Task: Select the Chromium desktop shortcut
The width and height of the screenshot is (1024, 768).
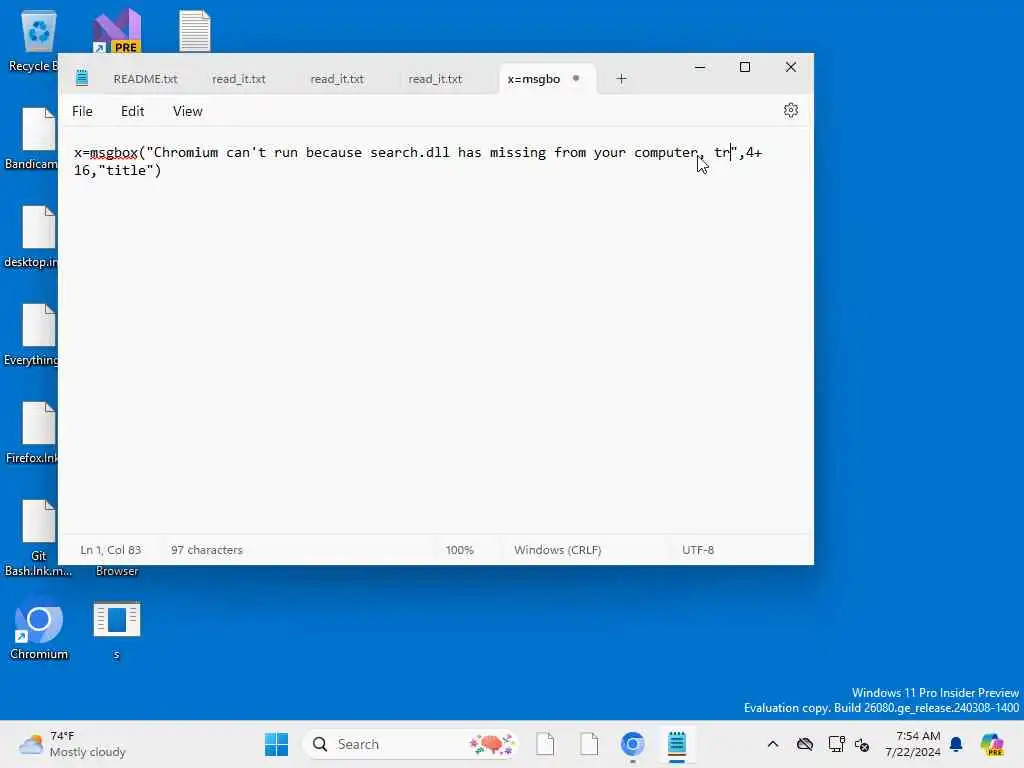Action: click(39, 630)
